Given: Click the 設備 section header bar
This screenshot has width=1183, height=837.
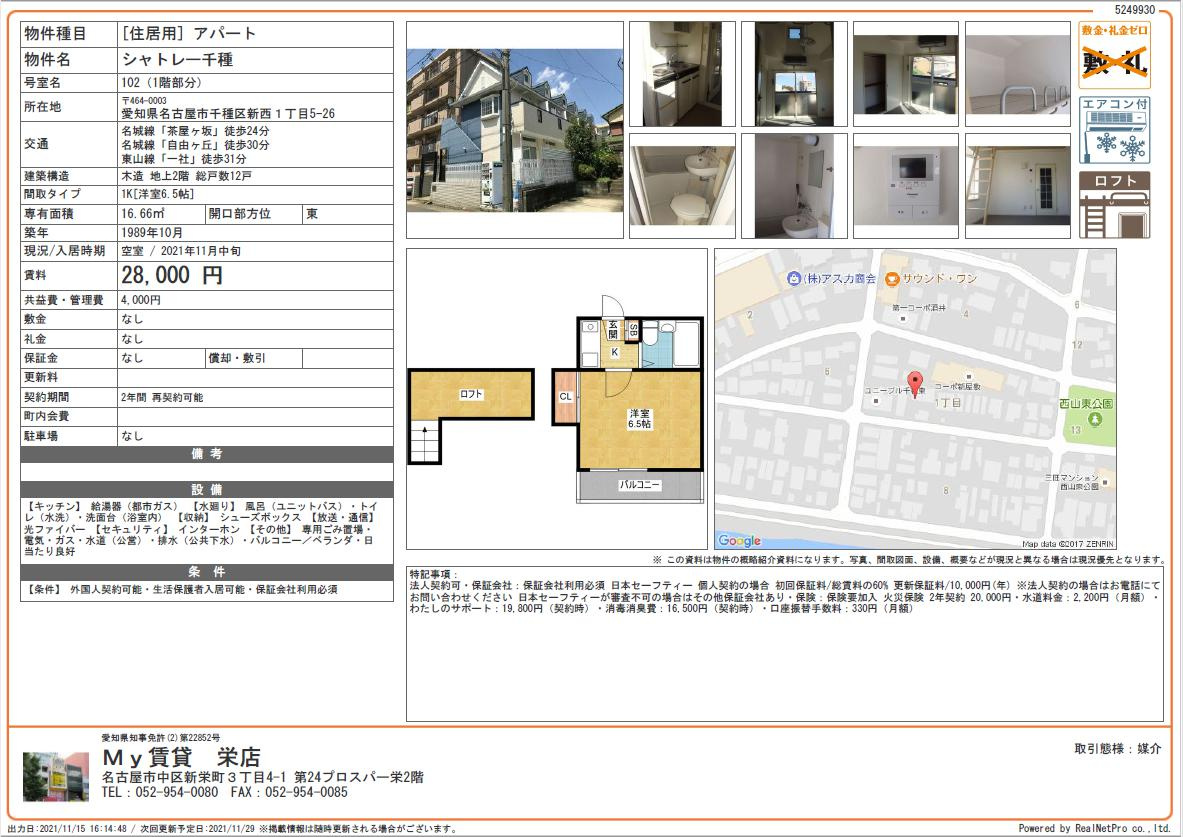Looking at the screenshot, I should (x=207, y=489).
